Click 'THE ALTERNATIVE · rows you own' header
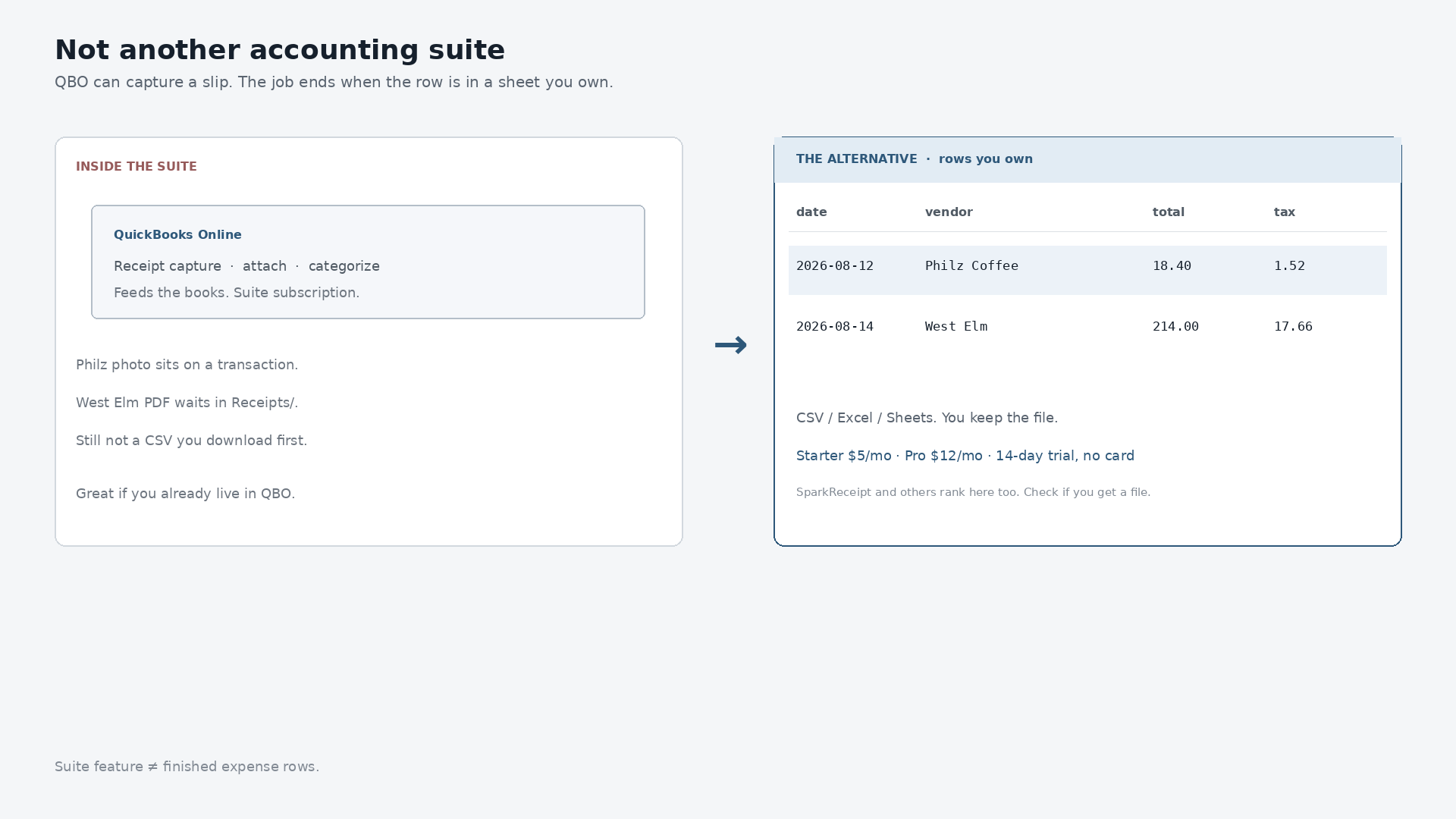Viewport: 1456px width, 819px height. tap(915, 159)
